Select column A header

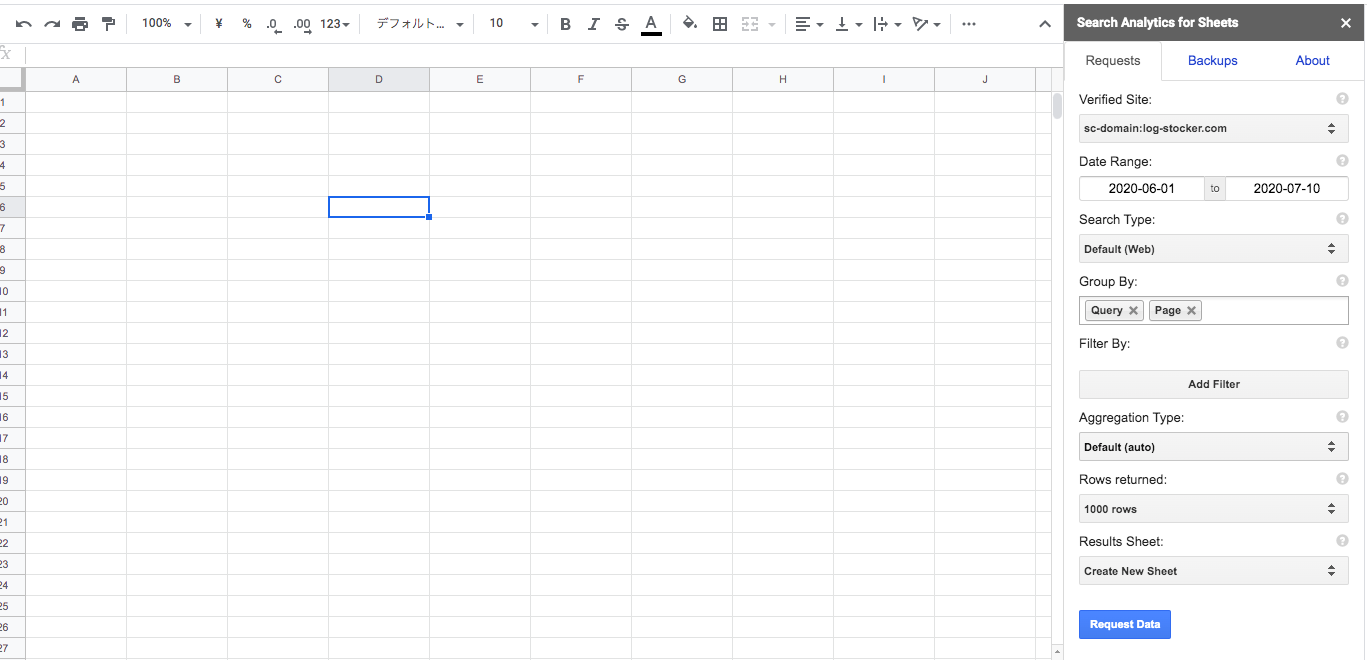(x=76, y=80)
